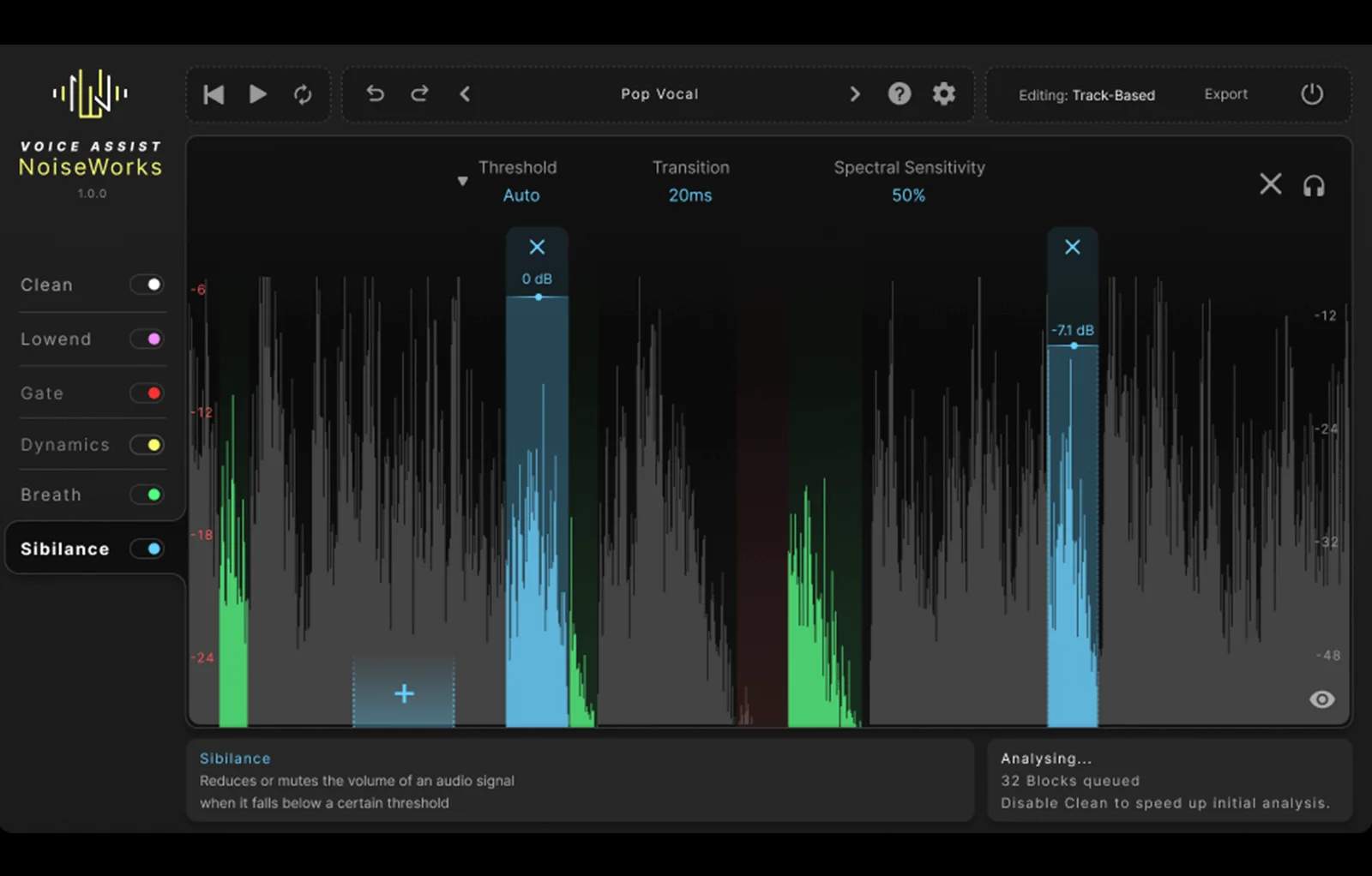This screenshot has width=1372, height=876.
Task: Open the Threshold dropdown arrow
Action: pyautogui.click(x=462, y=181)
